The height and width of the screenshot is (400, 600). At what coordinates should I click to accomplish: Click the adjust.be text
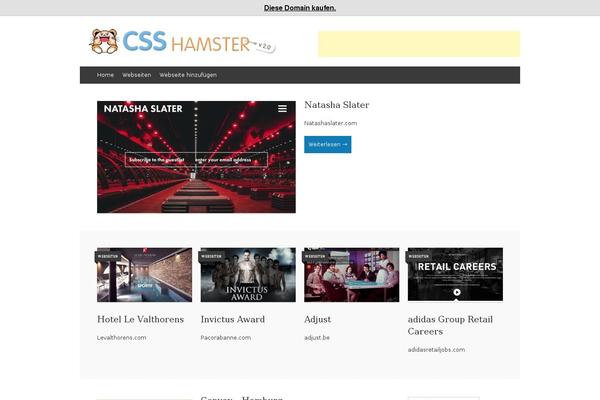317,338
